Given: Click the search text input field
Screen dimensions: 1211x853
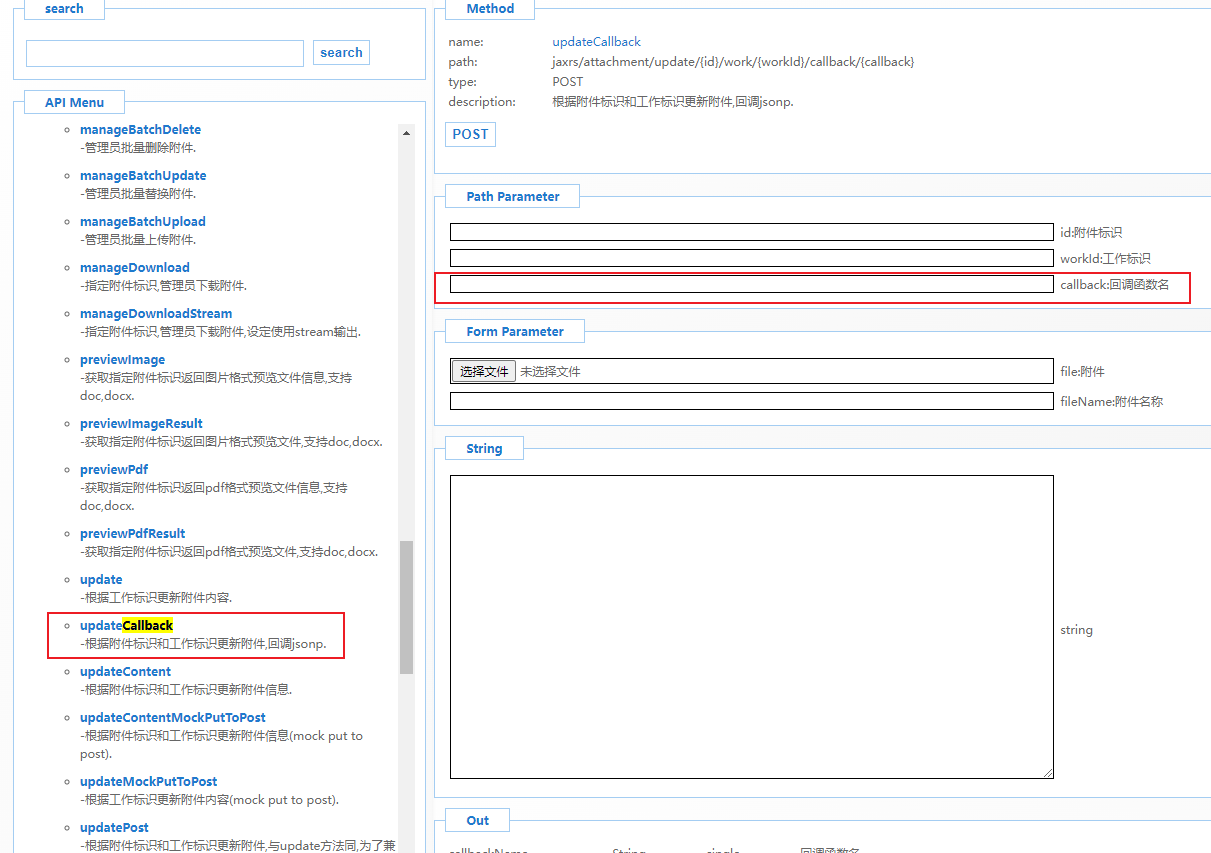Looking at the screenshot, I should pos(165,53).
